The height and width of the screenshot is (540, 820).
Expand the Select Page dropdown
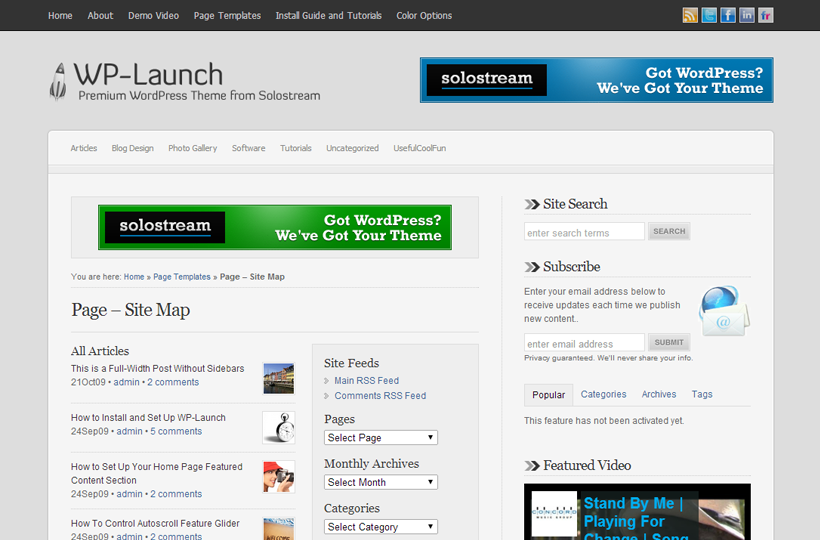point(381,438)
